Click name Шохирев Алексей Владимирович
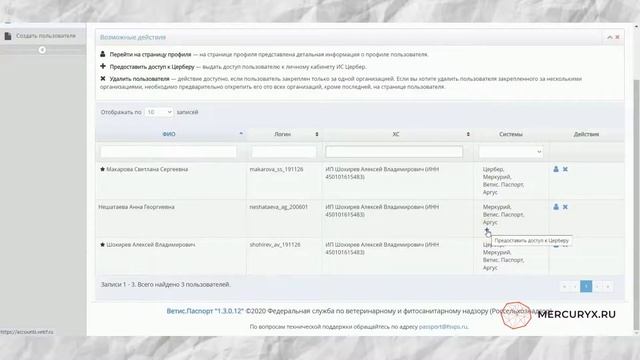 tap(151, 244)
